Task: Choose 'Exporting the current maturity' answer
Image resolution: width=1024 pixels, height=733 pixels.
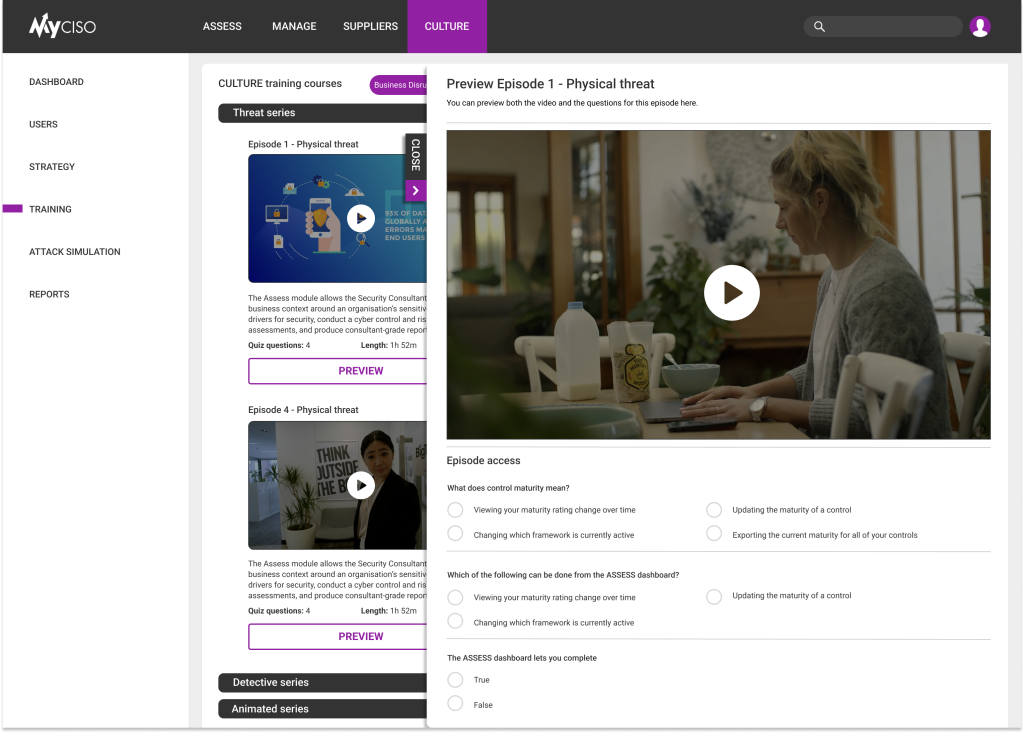Action: 714,534
